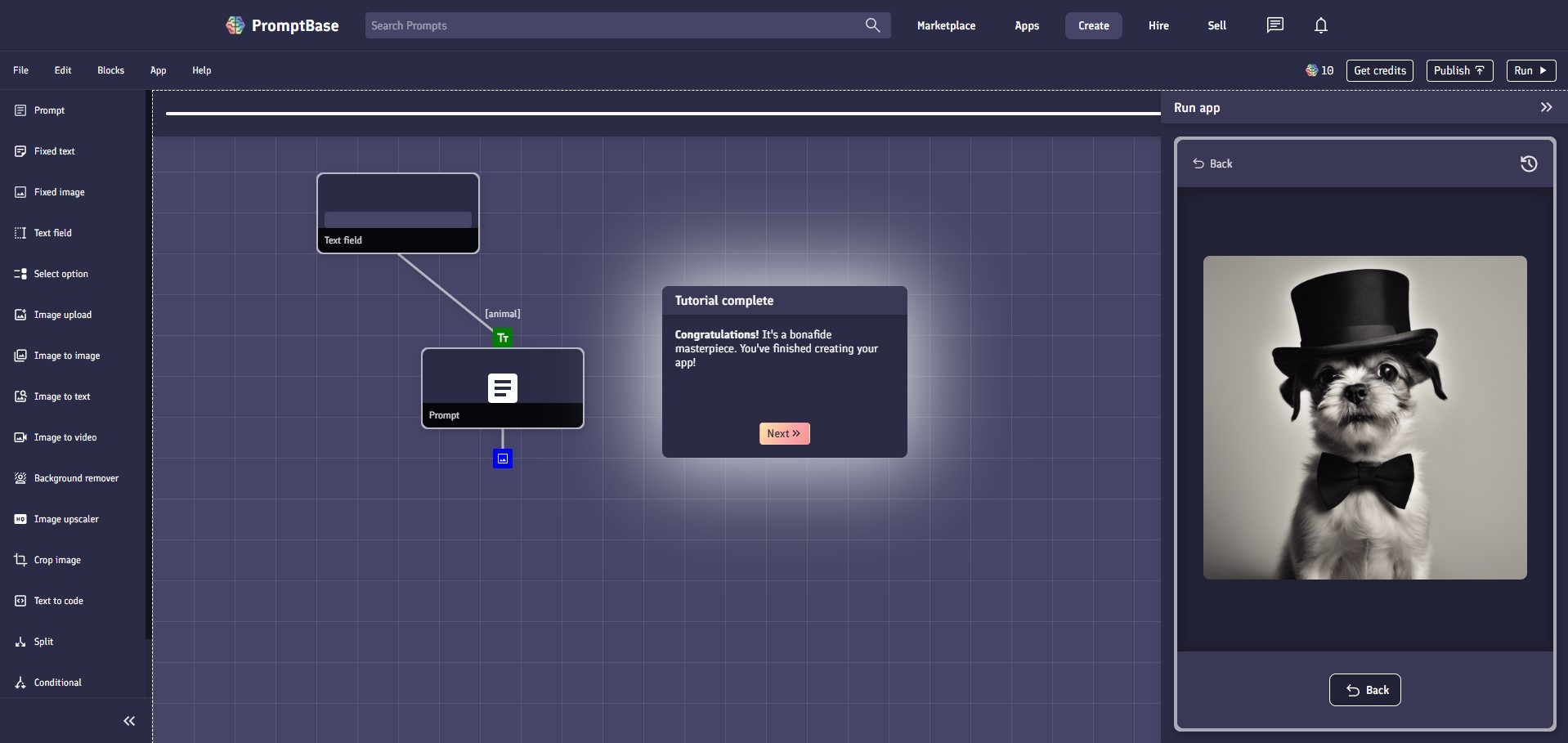
Task: Click the blue image output port
Action: (x=503, y=459)
